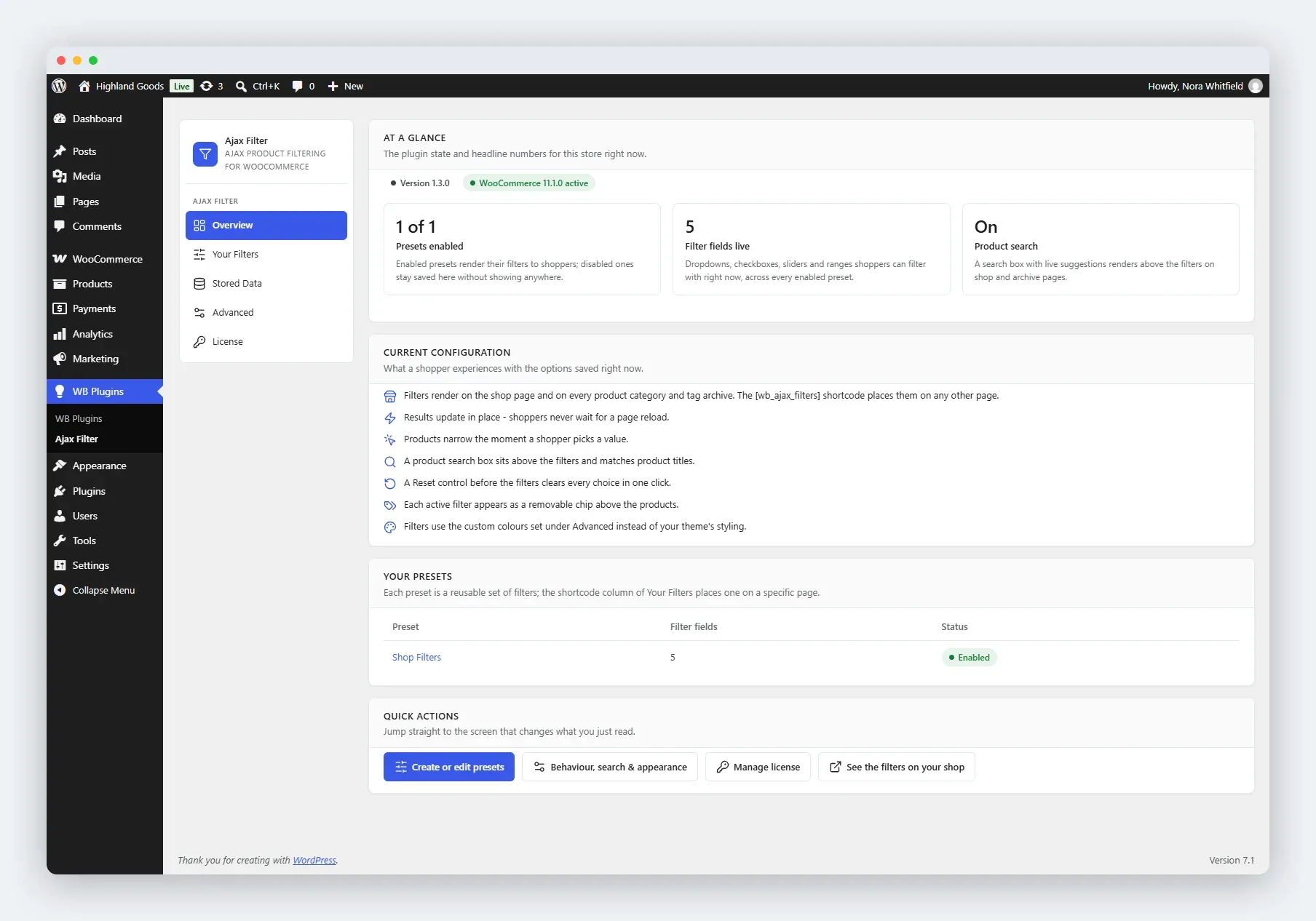1316x921 pixels.
Task: Open the Ctrl+K search magnifier icon
Action: [x=241, y=86]
